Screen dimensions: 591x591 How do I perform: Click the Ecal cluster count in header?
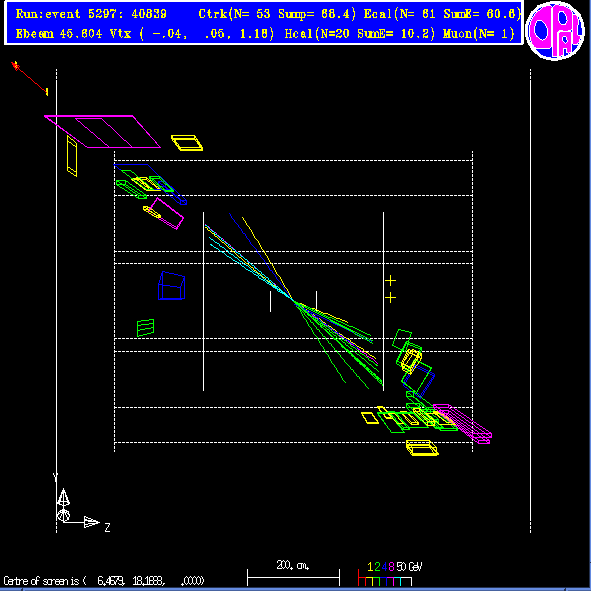click(400, 14)
